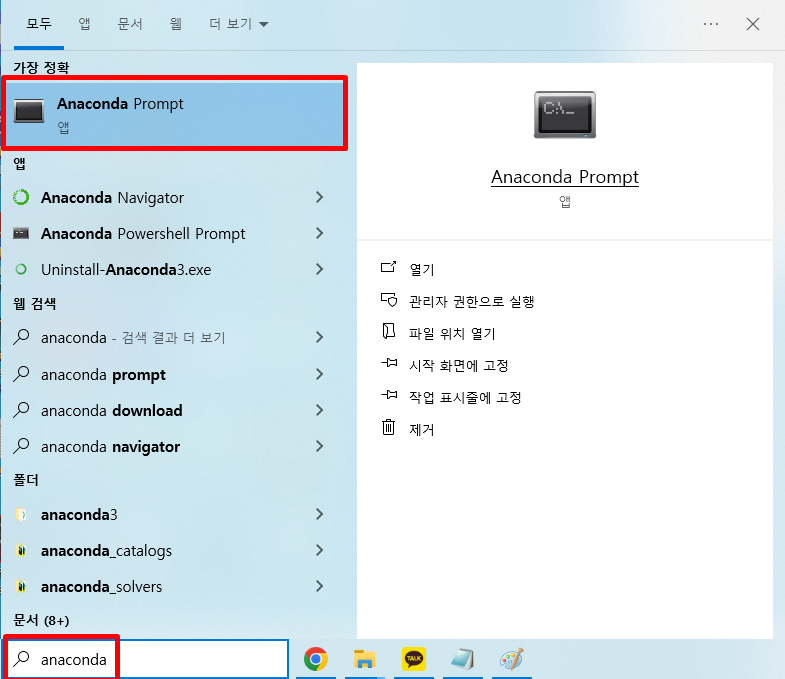Click the anaconda_solvers folder icon
The height and width of the screenshot is (679, 785).
point(21,586)
